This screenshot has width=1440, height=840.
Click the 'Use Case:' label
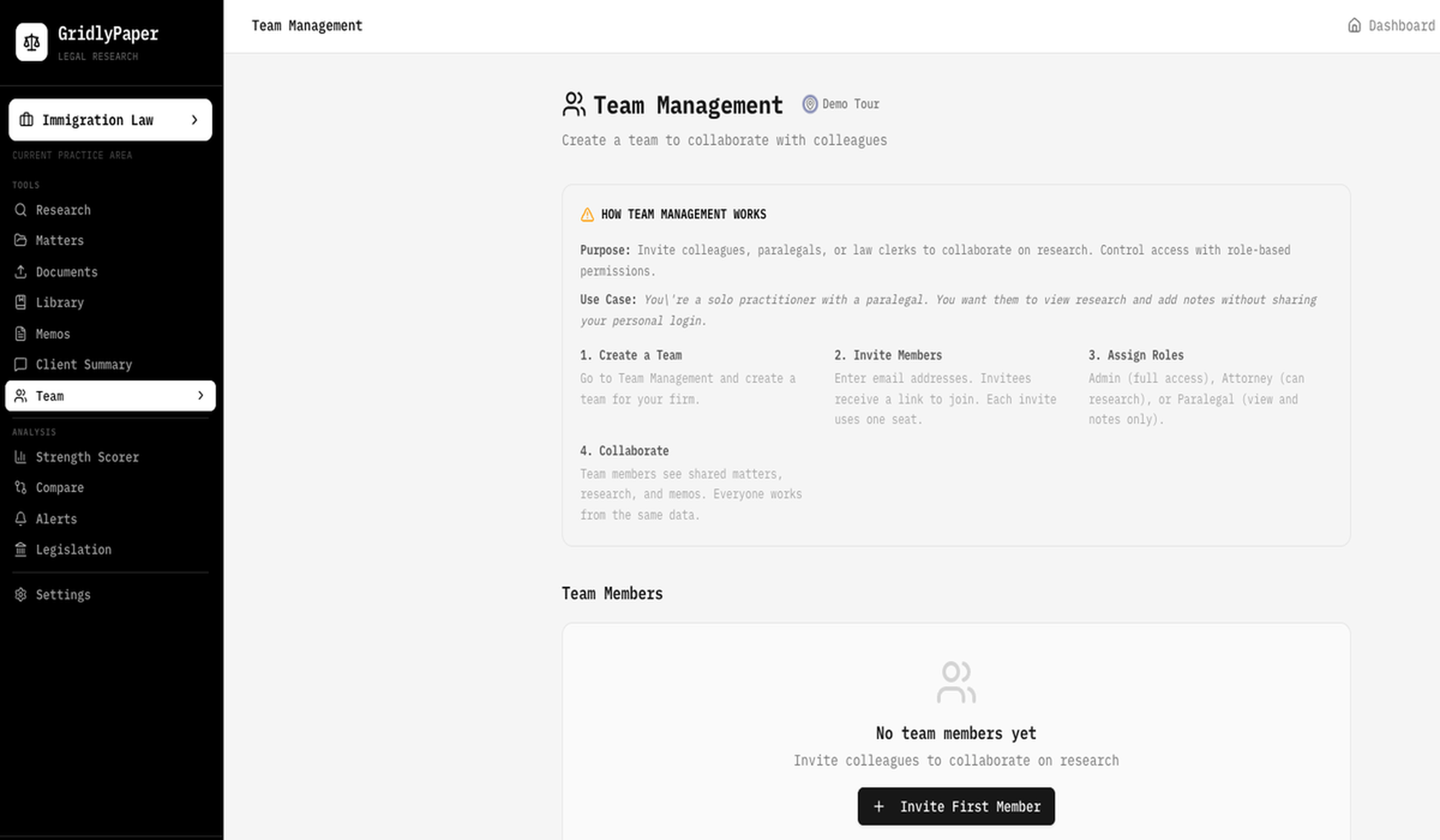[608, 299]
